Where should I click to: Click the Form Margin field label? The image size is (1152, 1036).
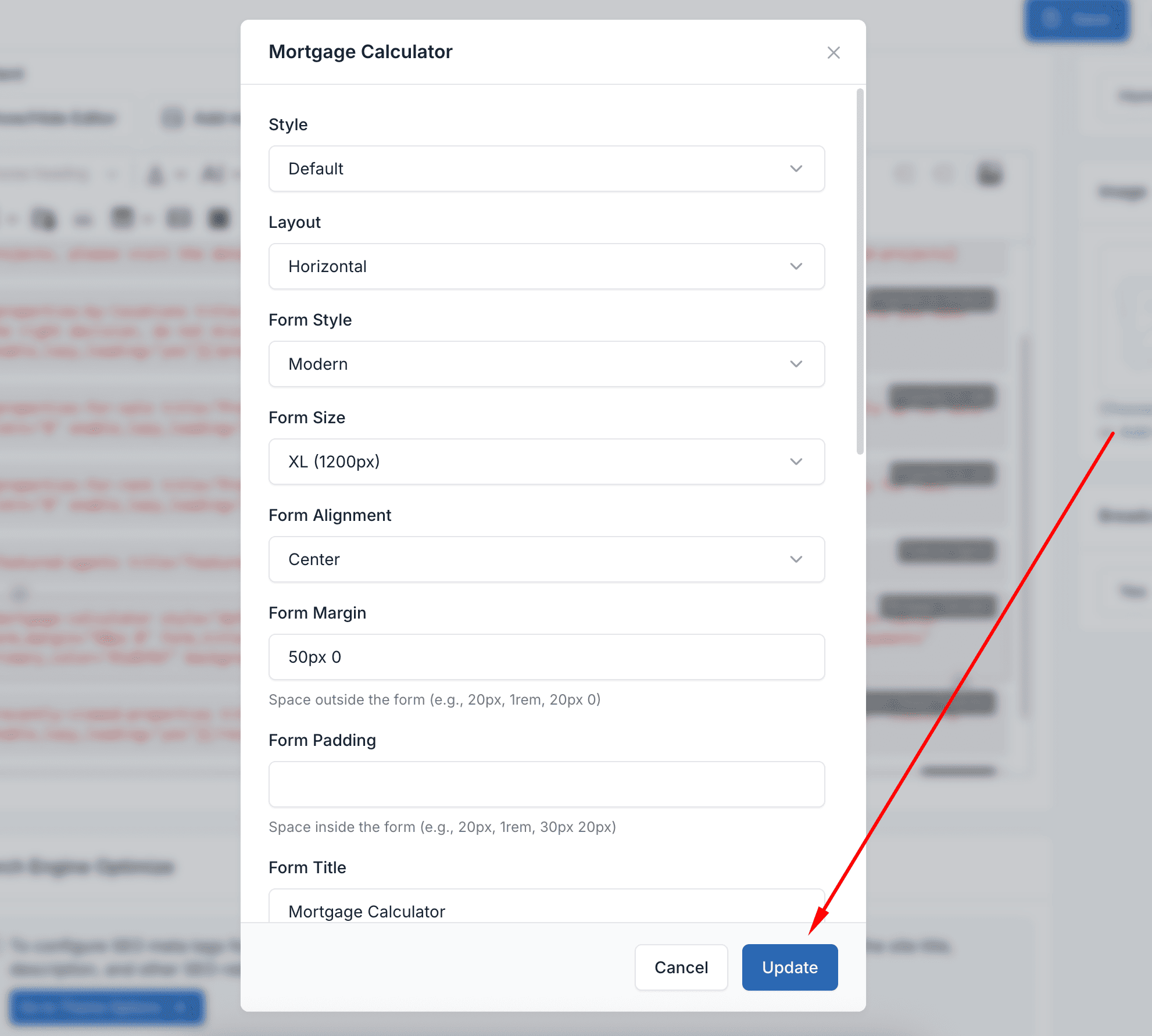pos(317,613)
